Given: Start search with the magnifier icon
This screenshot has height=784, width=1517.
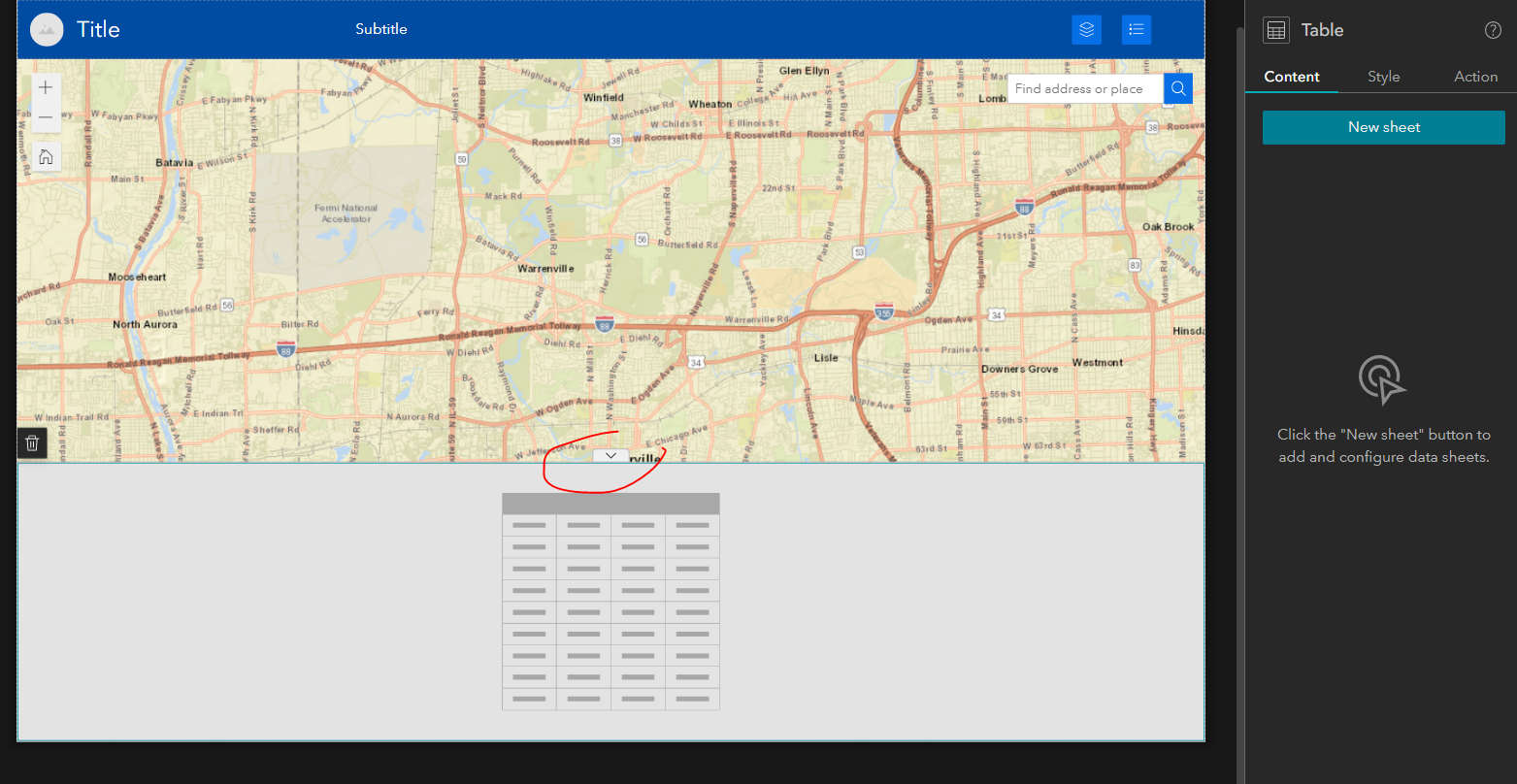Looking at the screenshot, I should 1177,88.
